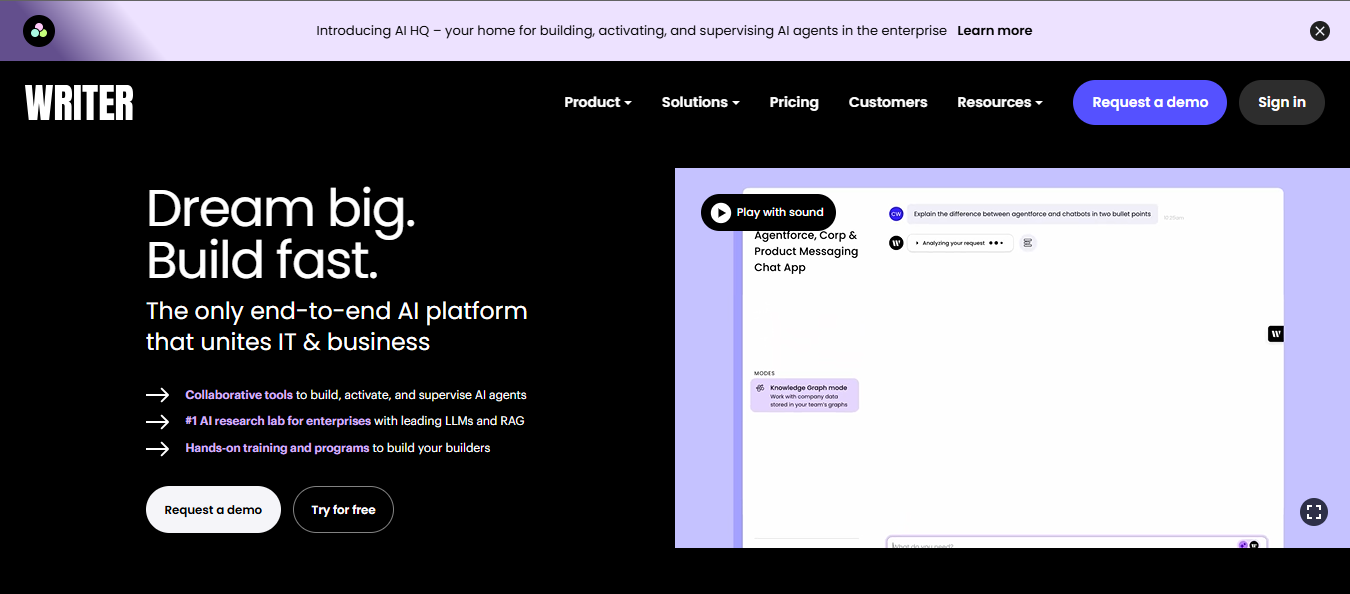This screenshot has height=594, width=1350.
Task: Click the arrow before Hands-on training
Action: [x=158, y=449]
